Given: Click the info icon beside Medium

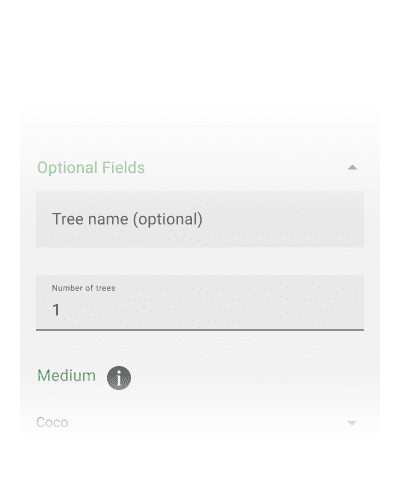Looking at the screenshot, I should [x=119, y=378].
